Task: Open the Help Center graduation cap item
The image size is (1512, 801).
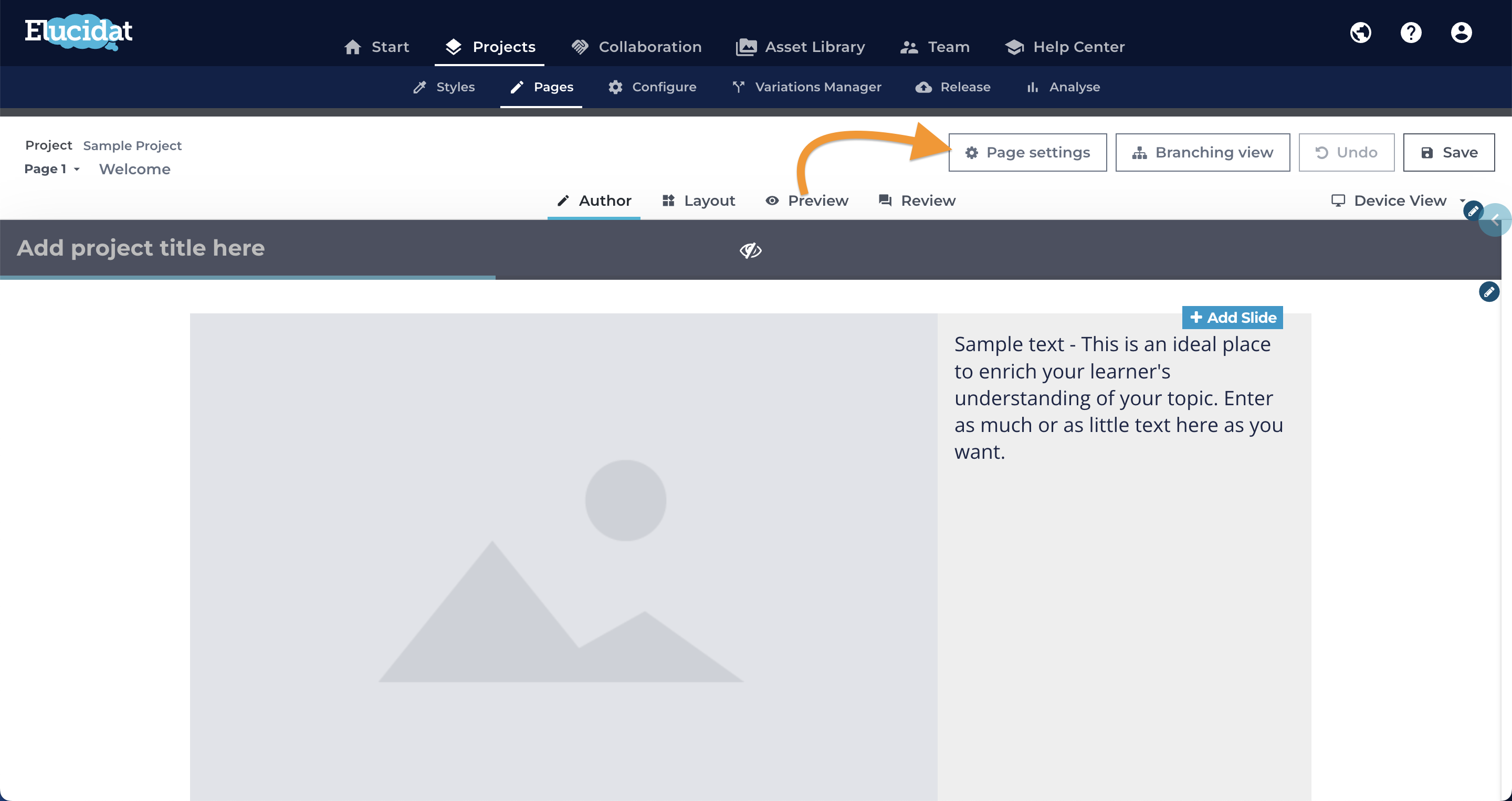Action: [x=1065, y=47]
